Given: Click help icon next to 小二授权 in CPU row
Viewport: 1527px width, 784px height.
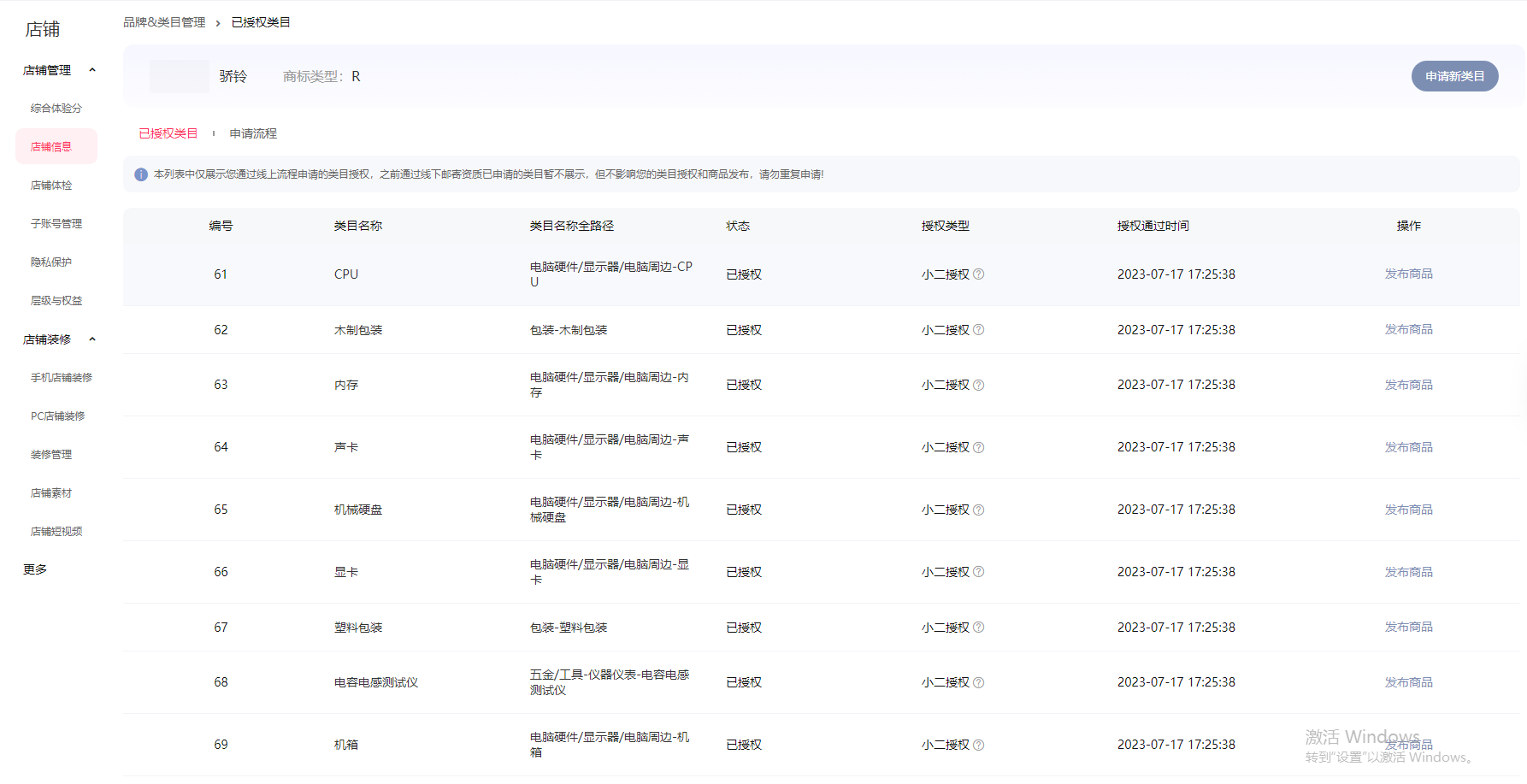Looking at the screenshot, I should [979, 274].
